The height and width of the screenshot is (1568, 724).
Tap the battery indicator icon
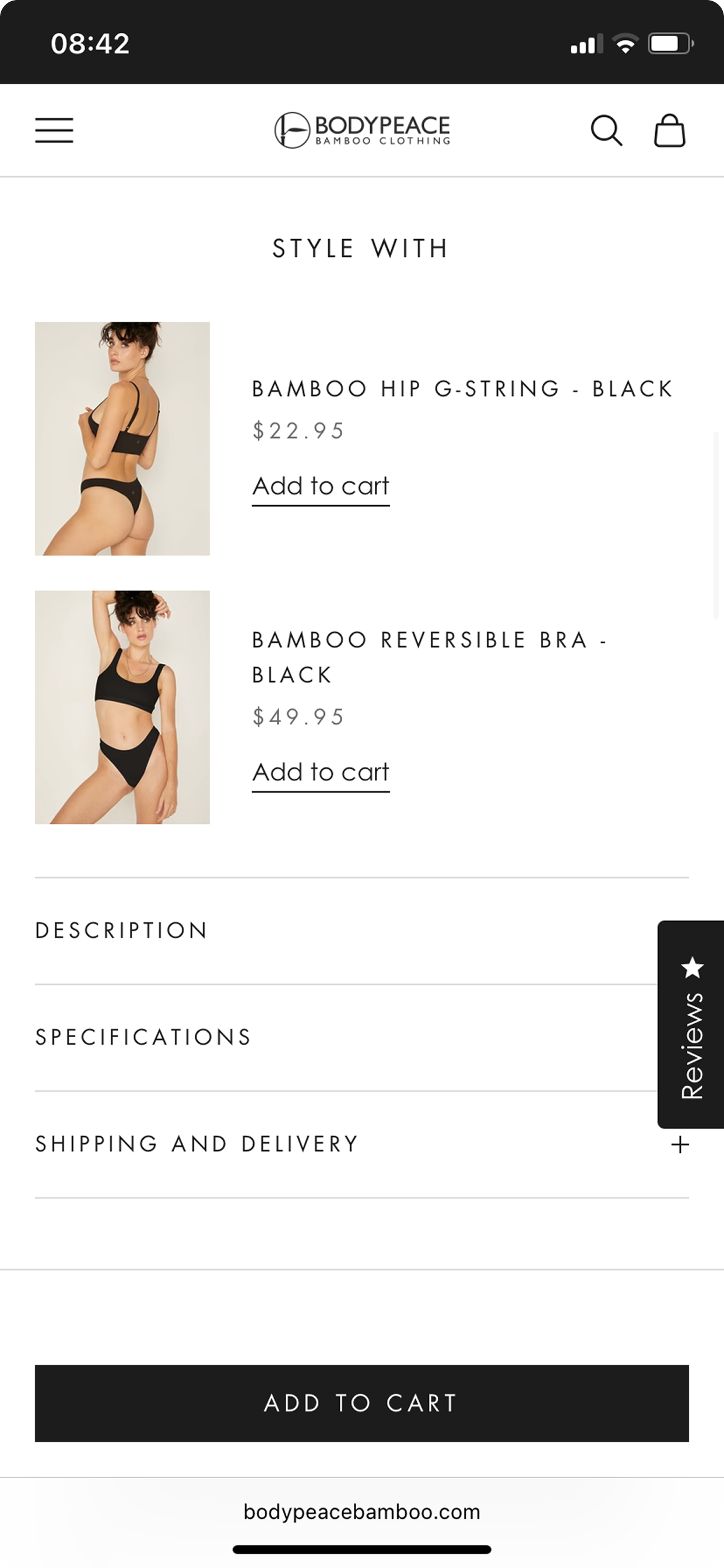pyautogui.click(x=670, y=43)
